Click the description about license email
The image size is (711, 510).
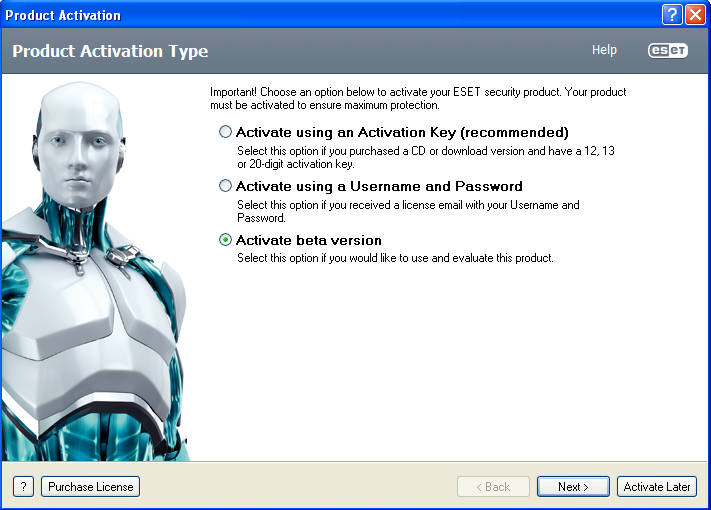[408, 211]
